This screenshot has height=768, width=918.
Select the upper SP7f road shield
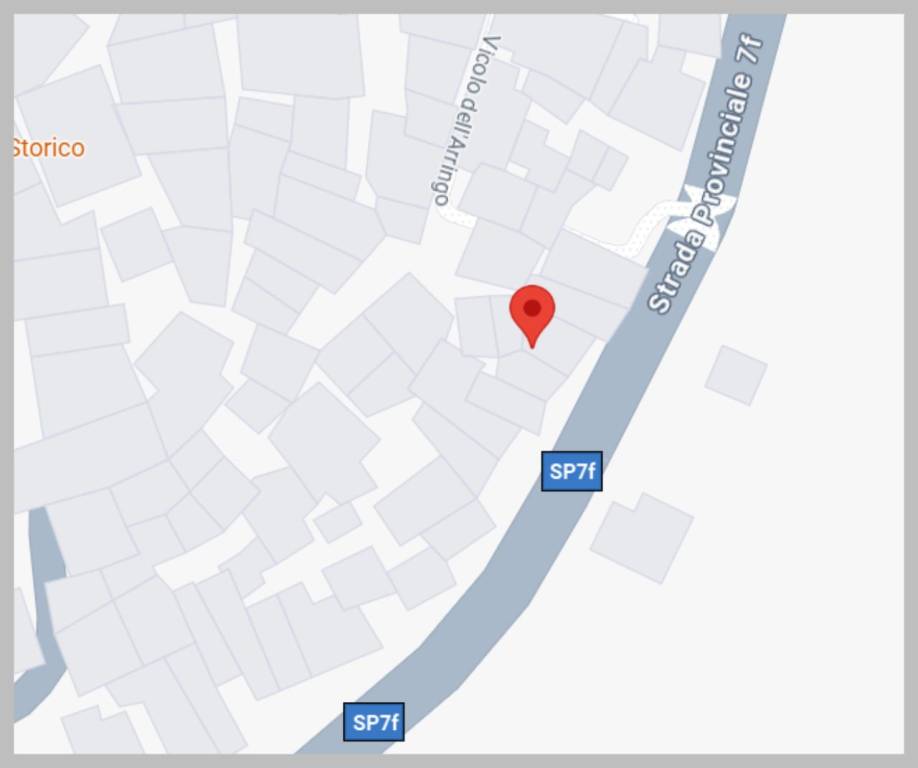(571, 471)
